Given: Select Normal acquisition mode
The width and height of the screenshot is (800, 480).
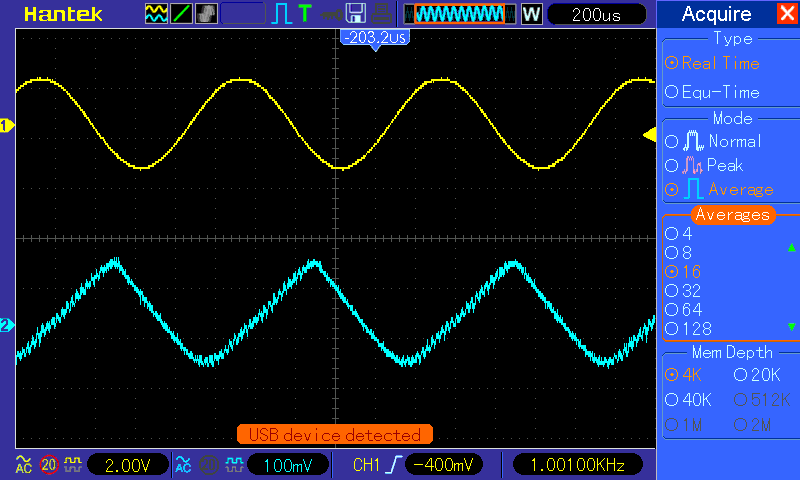Looking at the screenshot, I should 713,141.
